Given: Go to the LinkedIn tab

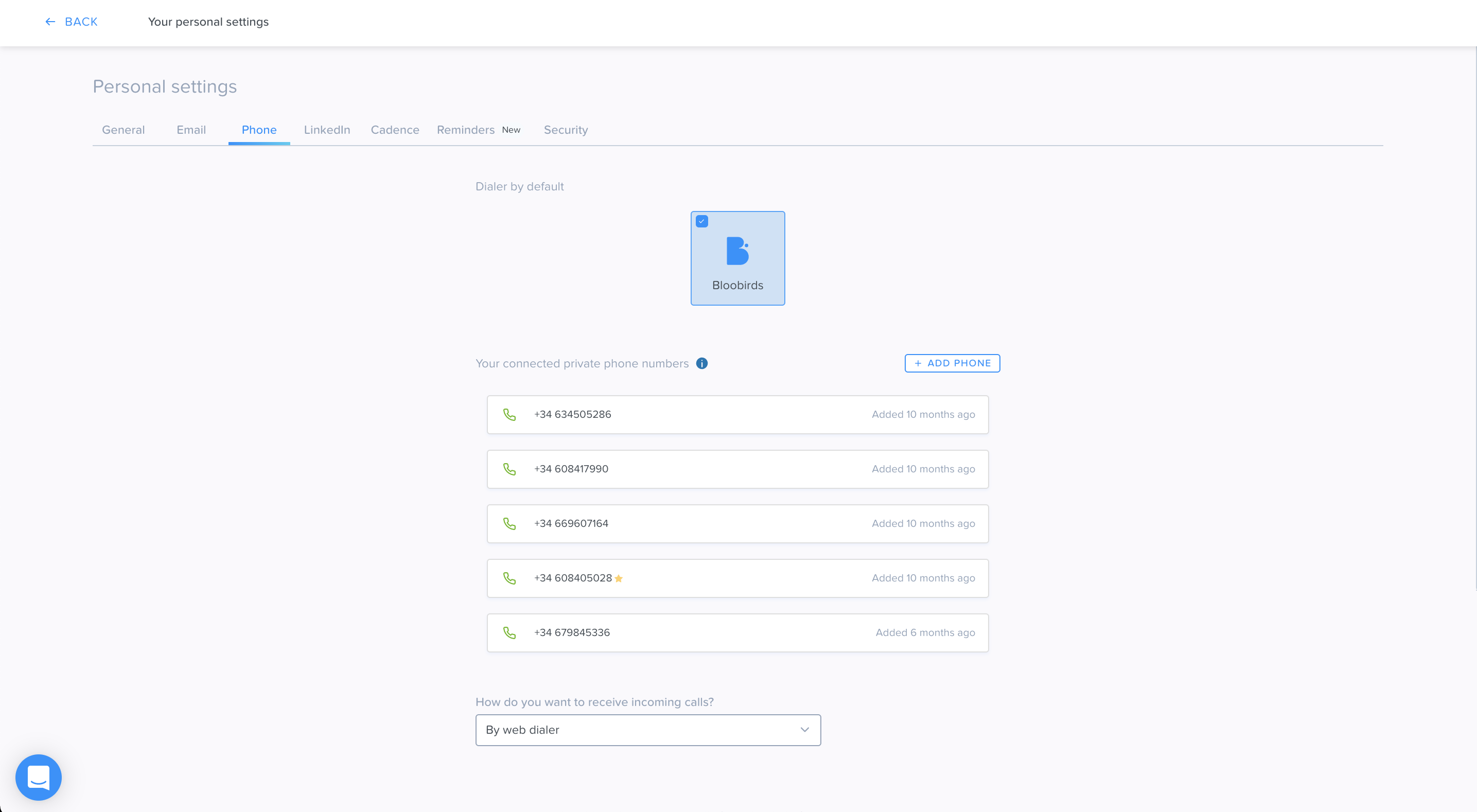Looking at the screenshot, I should click(x=327, y=130).
